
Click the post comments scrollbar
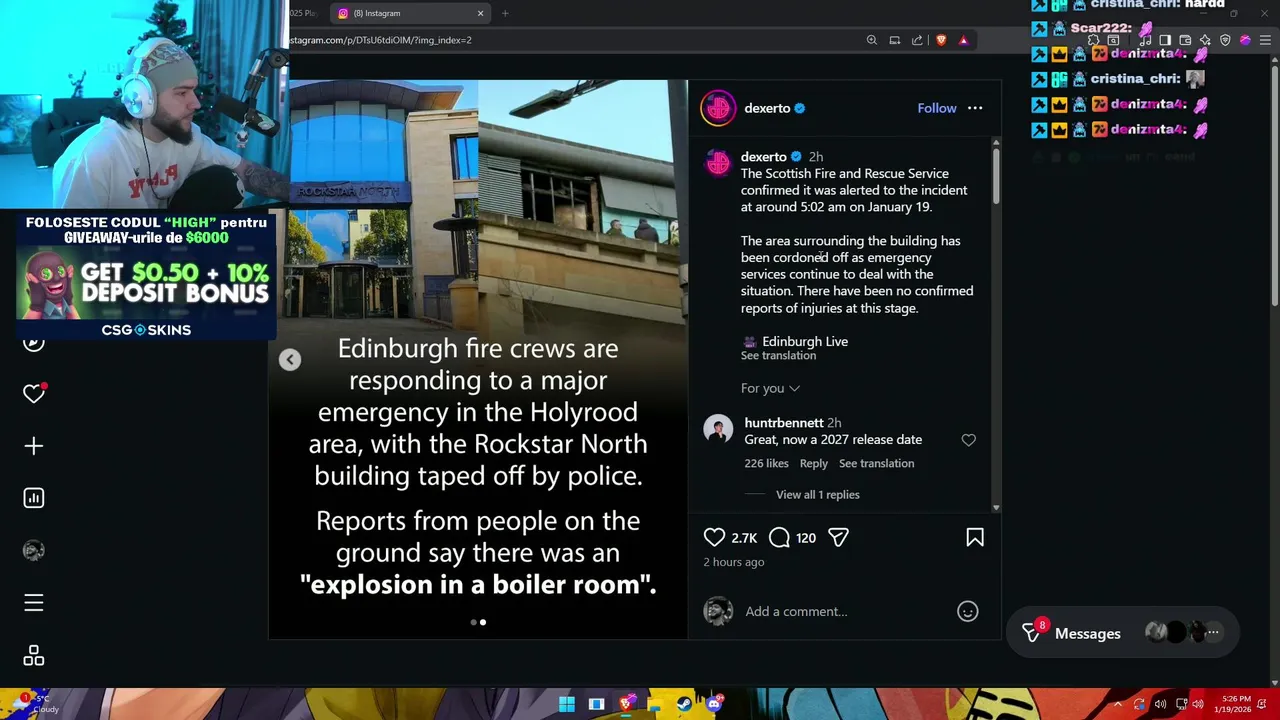pyautogui.click(x=996, y=175)
